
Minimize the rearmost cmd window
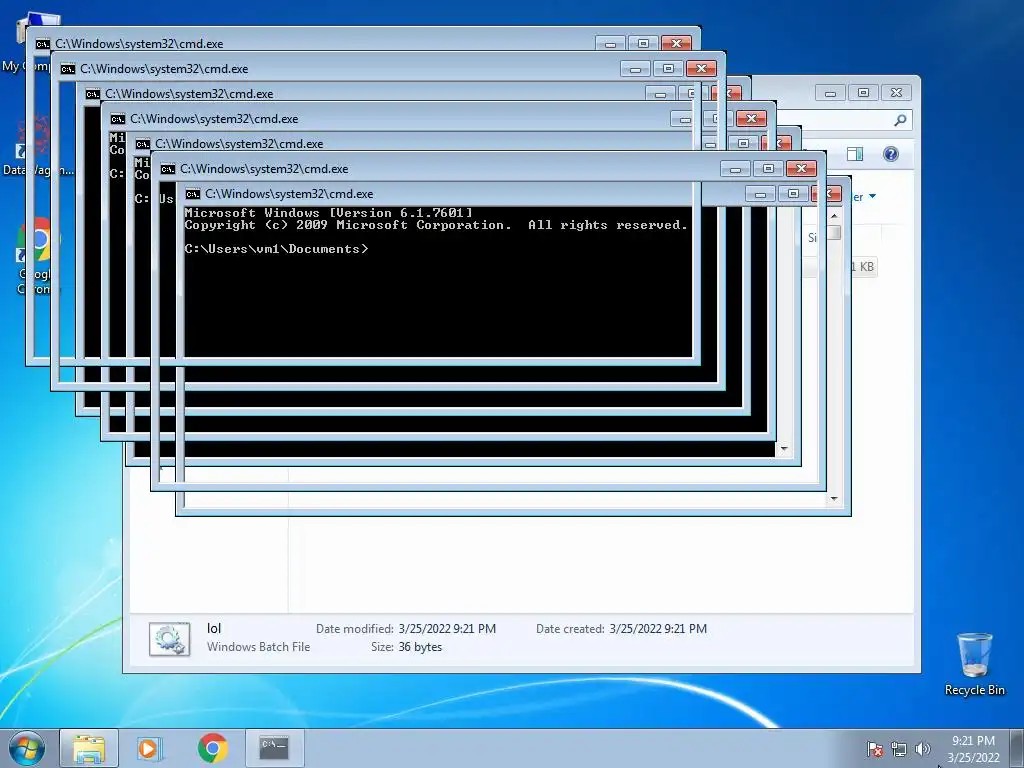pos(610,44)
